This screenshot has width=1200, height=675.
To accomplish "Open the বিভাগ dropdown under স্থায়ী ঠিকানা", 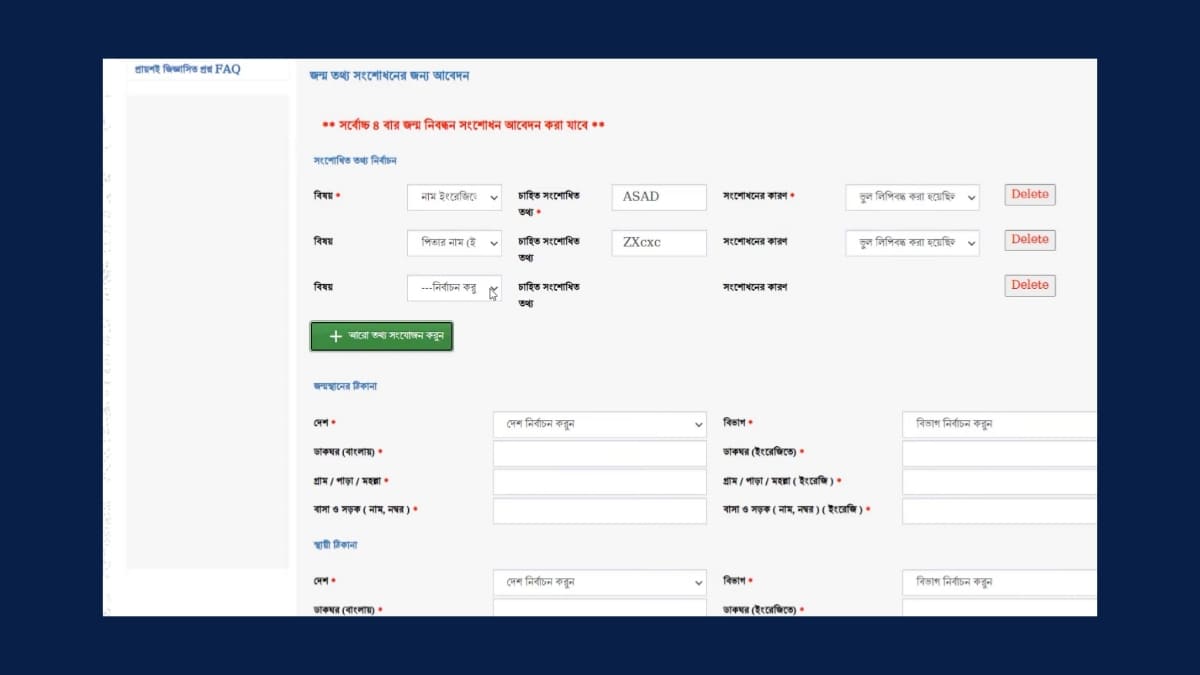I will click(x=999, y=582).
